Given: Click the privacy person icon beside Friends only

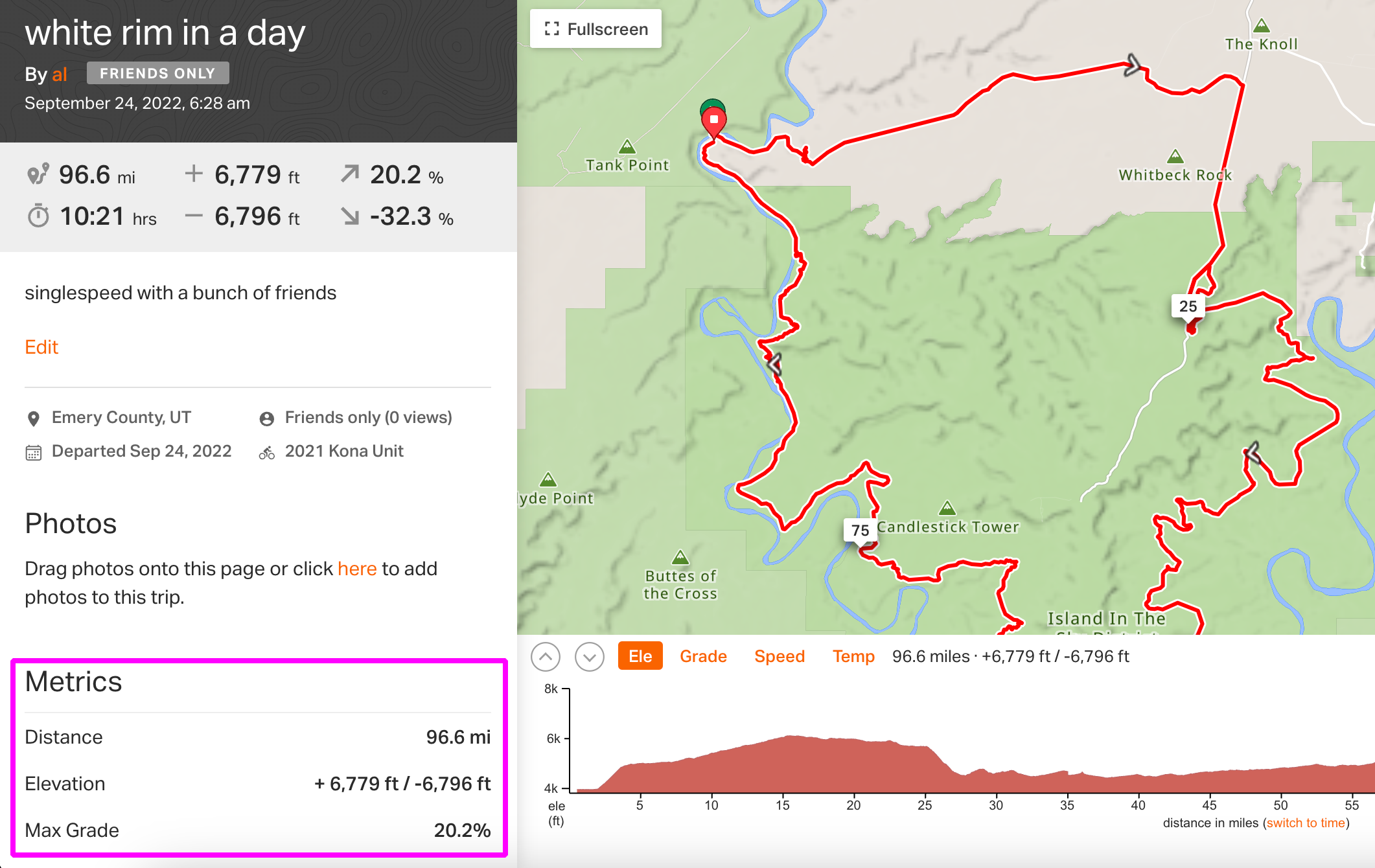Looking at the screenshot, I should [x=267, y=417].
